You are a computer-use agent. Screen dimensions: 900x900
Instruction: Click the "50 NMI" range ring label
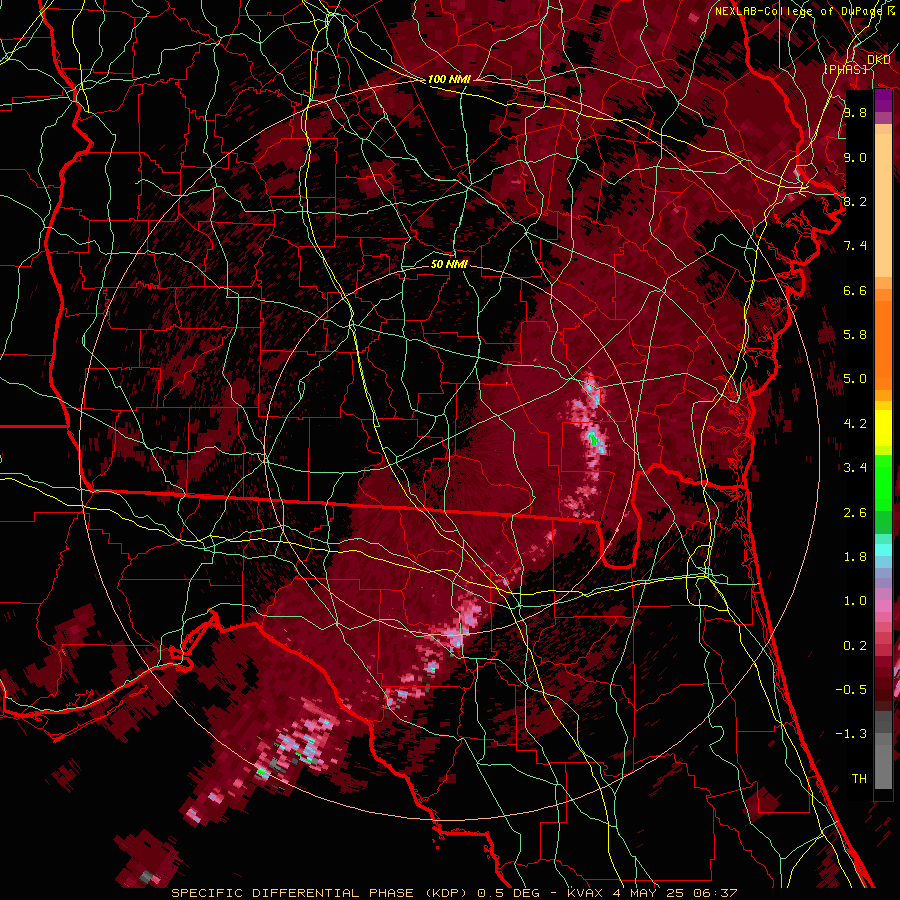(x=449, y=264)
